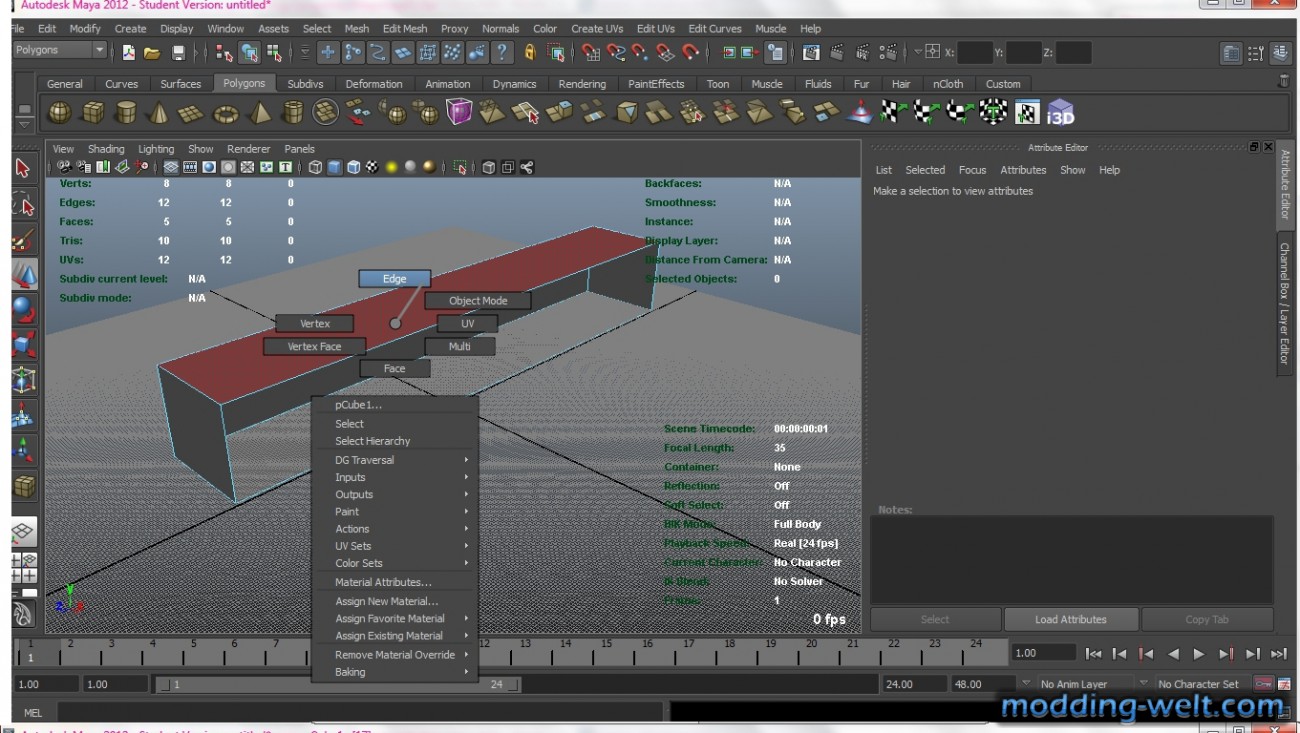Image resolution: width=1300 pixels, height=733 pixels.
Task: Click the open scene folder icon
Action: point(152,53)
